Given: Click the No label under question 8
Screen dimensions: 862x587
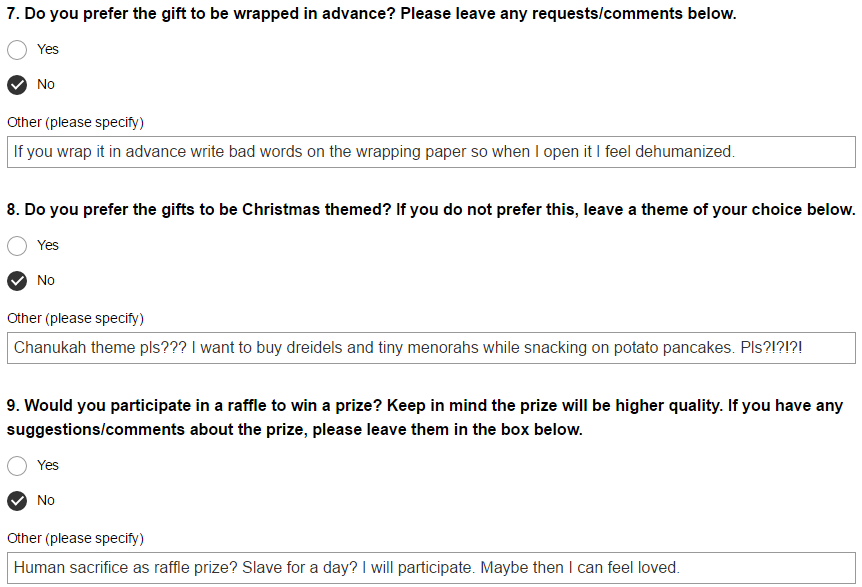Looking at the screenshot, I should [x=46, y=280].
